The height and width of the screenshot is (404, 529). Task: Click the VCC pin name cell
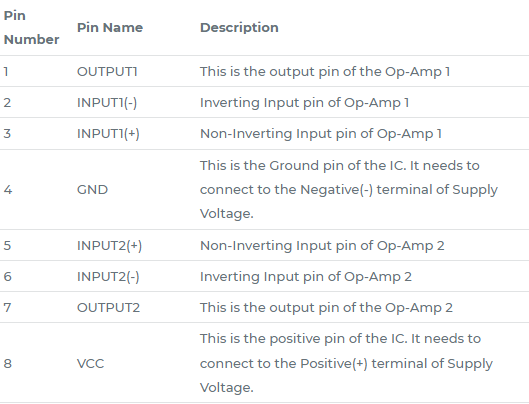click(x=90, y=363)
